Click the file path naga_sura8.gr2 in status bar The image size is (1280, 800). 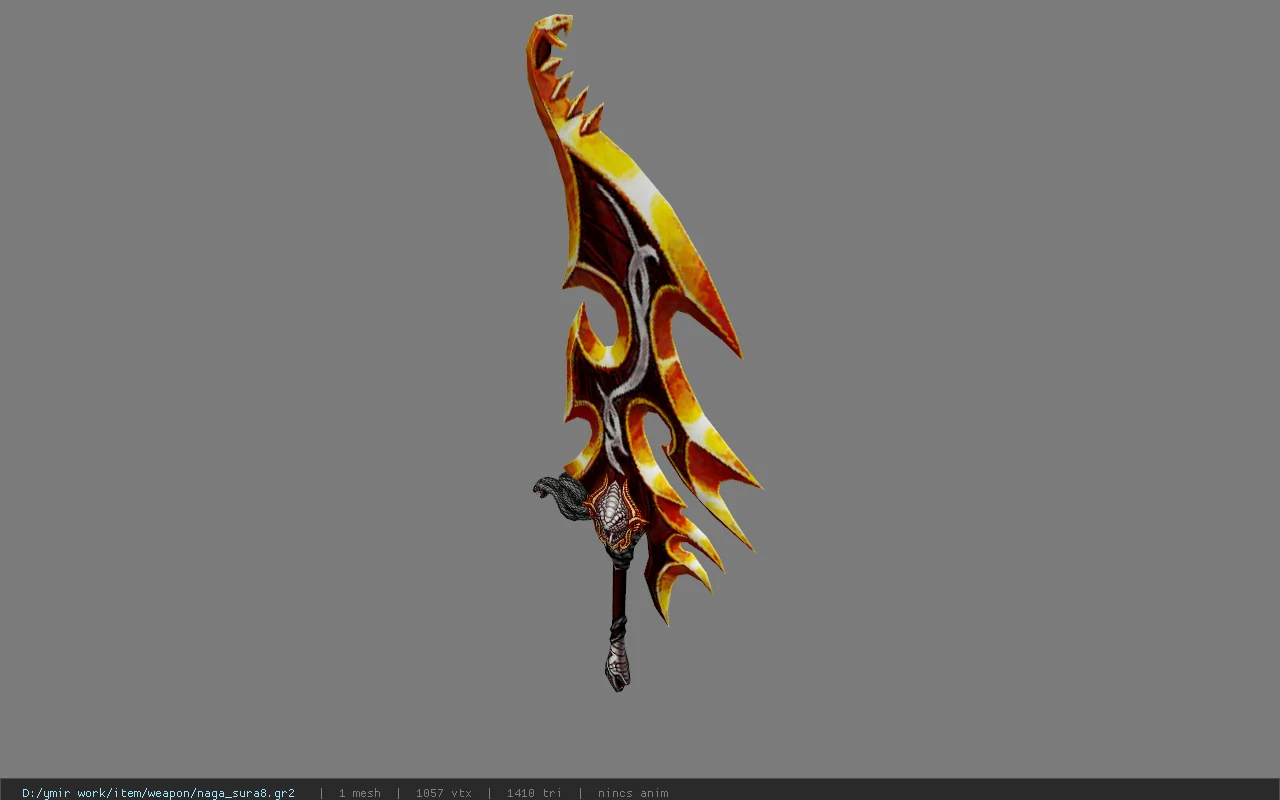pos(158,793)
